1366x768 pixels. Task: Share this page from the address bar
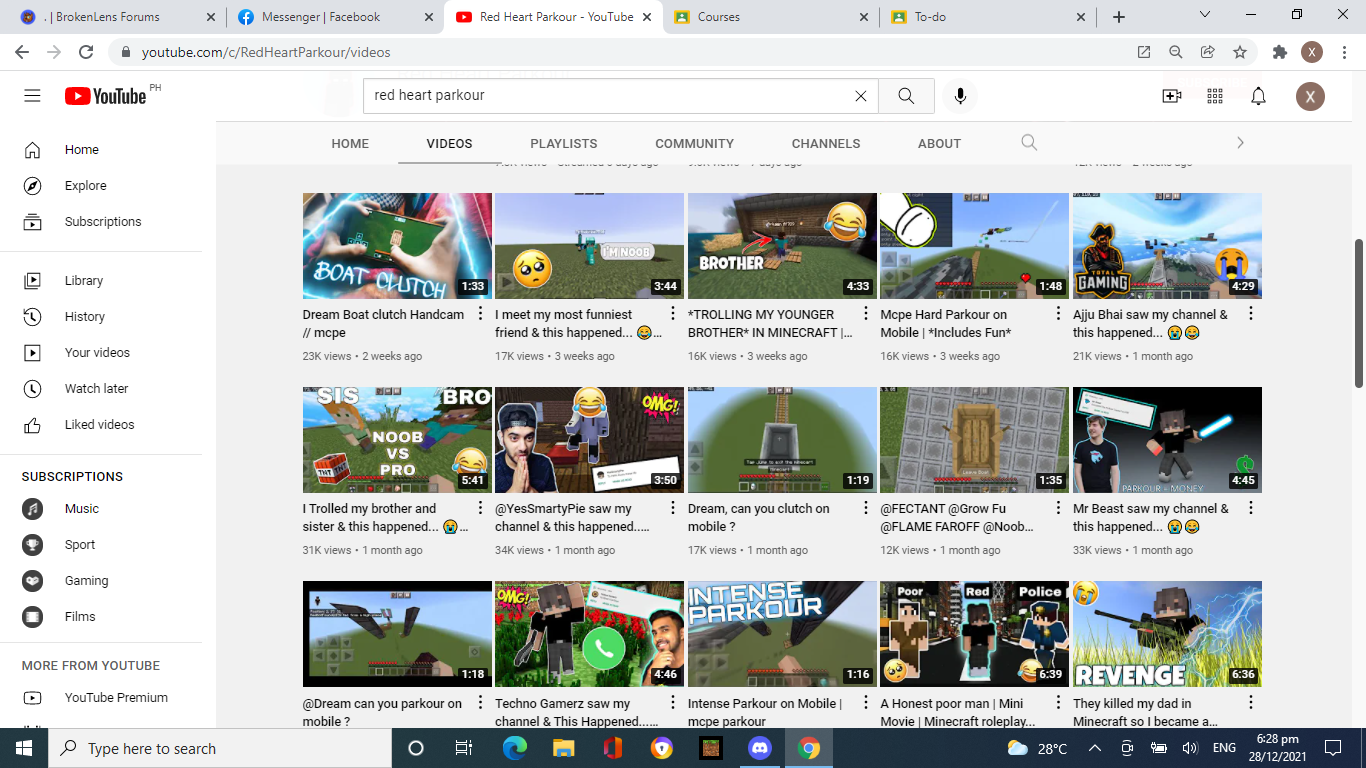(1208, 52)
